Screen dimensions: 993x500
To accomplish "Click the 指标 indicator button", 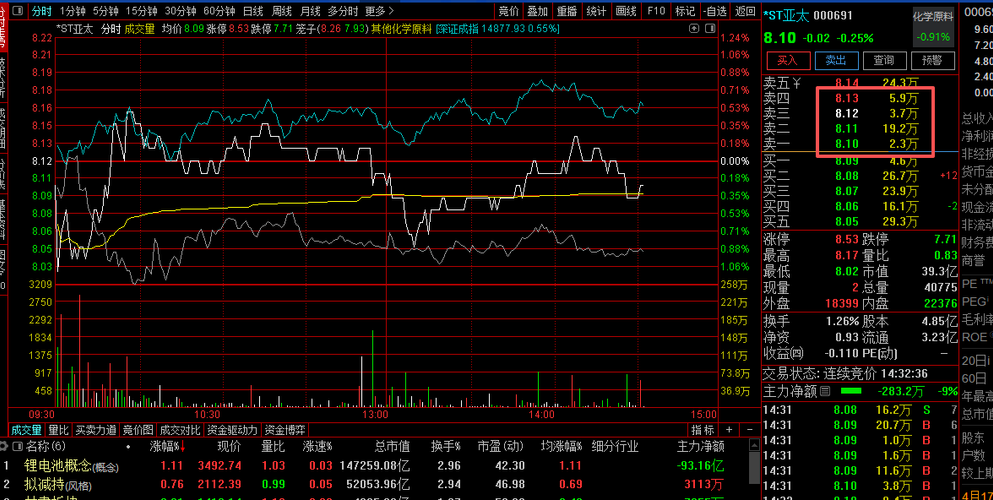I will 702,430.
